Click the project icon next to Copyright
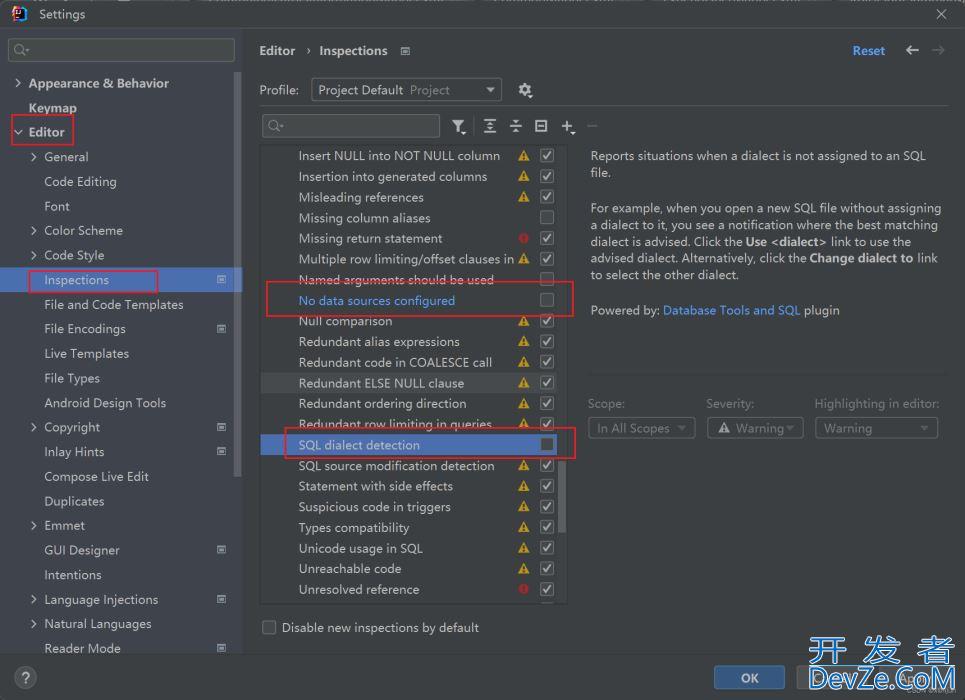The image size is (965, 700). pos(222,427)
